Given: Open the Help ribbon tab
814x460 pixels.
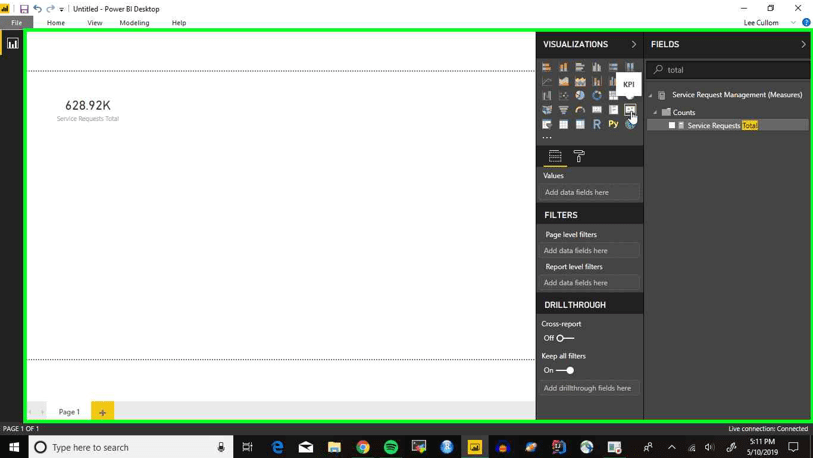Looking at the screenshot, I should [x=179, y=23].
